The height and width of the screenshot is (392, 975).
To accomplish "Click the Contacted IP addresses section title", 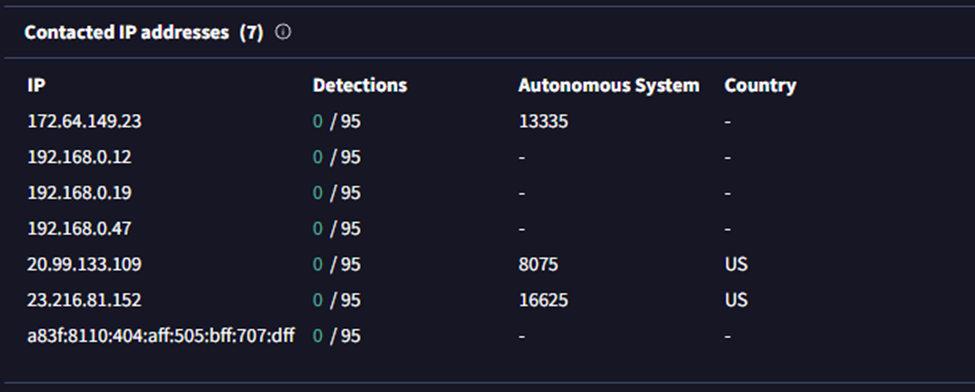I will 126,32.
